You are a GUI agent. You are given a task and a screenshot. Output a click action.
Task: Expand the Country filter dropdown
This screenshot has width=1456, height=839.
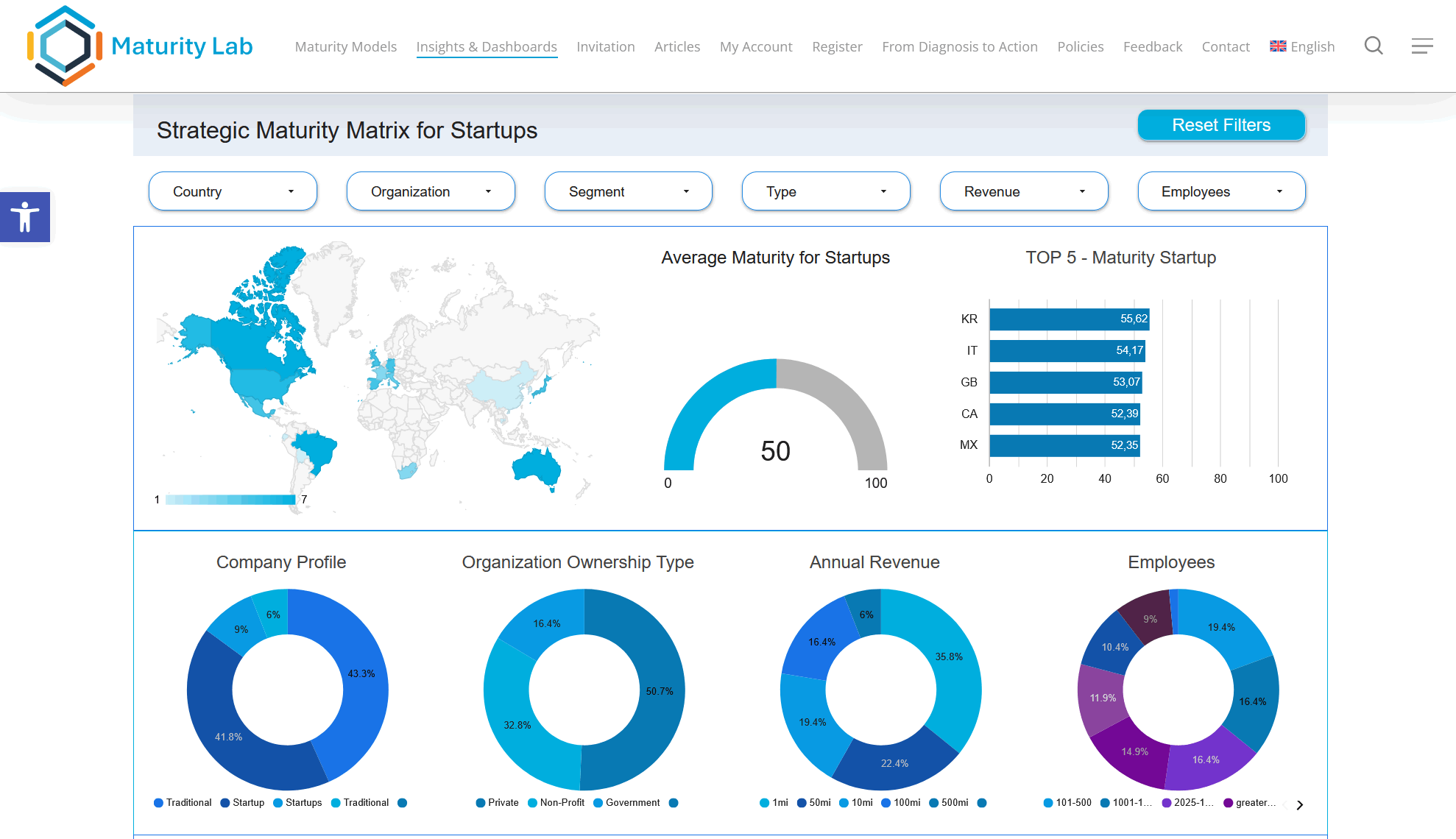pos(233,191)
